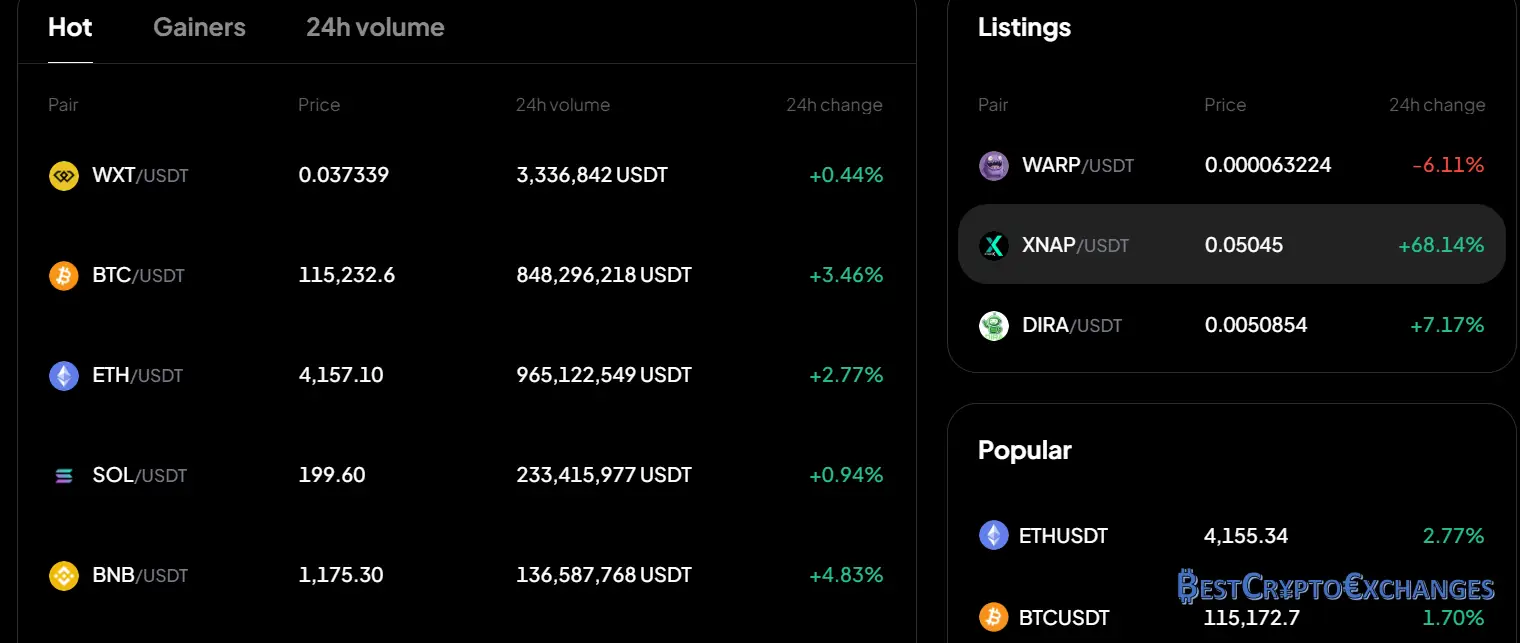Click the ETHUSDT popular pair name
Viewport: 1520px width, 643px height.
point(1063,536)
